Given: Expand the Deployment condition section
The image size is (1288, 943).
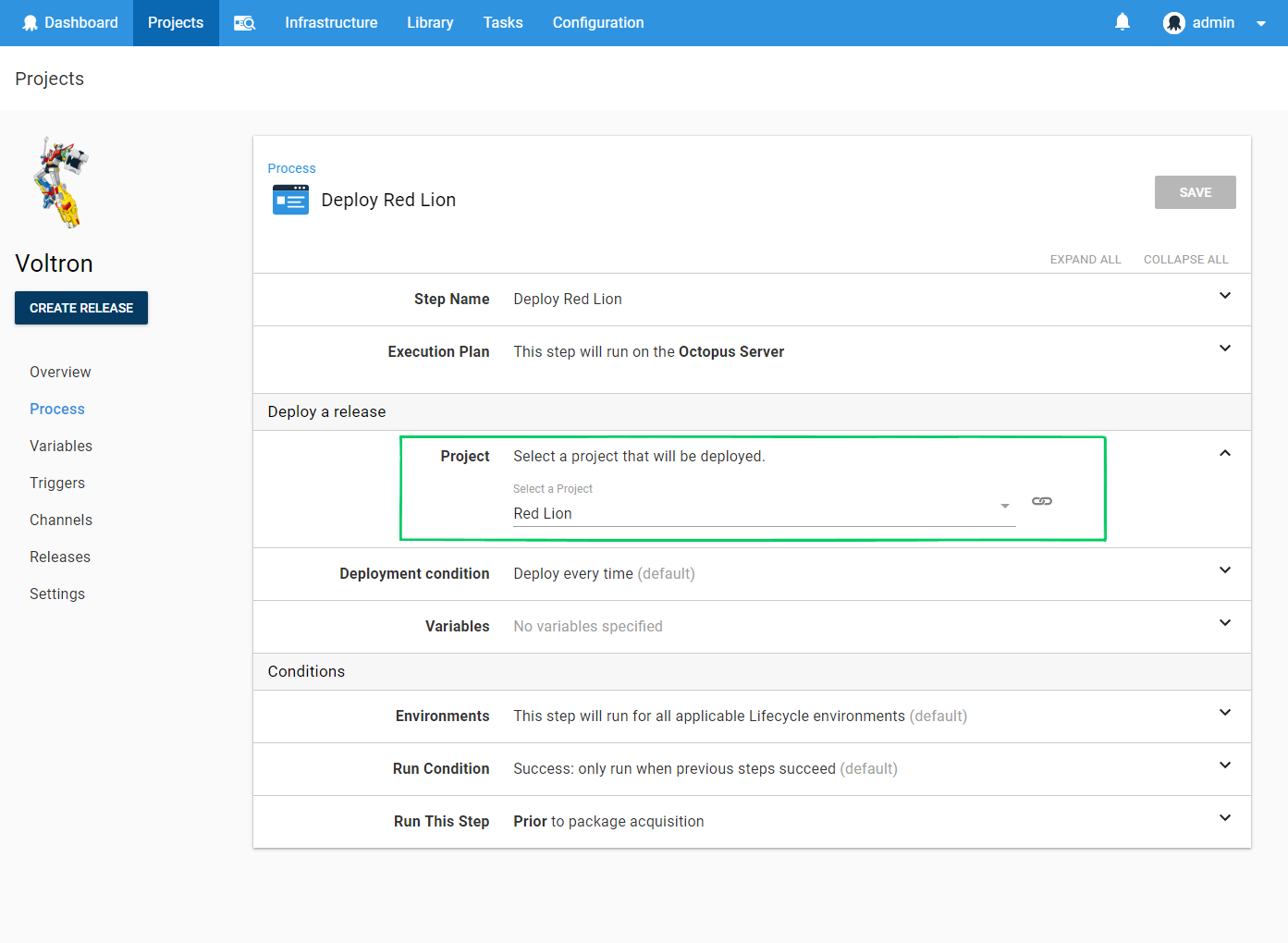Looking at the screenshot, I should pyautogui.click(x=1224, y=570).
